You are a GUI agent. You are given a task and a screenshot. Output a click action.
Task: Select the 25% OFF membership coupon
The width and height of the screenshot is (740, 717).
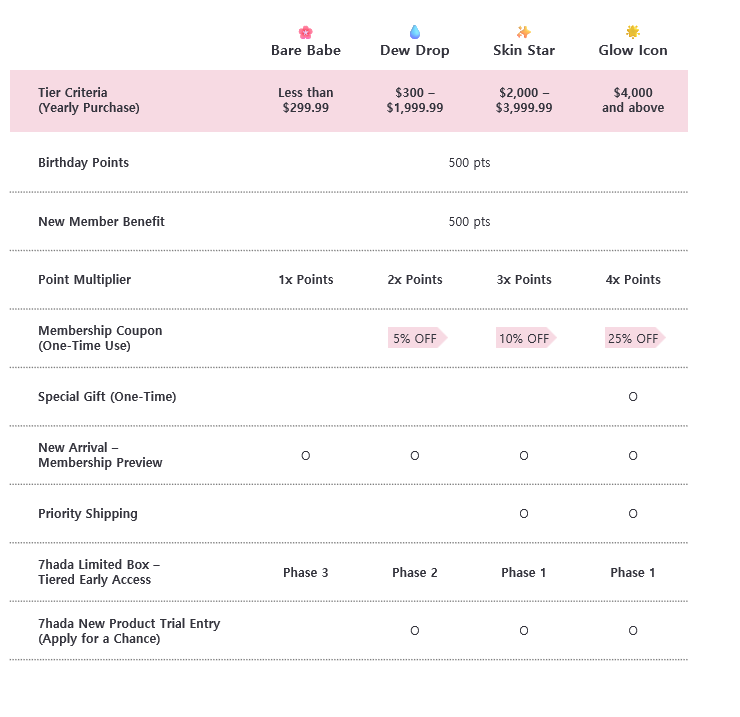point(634,338)
